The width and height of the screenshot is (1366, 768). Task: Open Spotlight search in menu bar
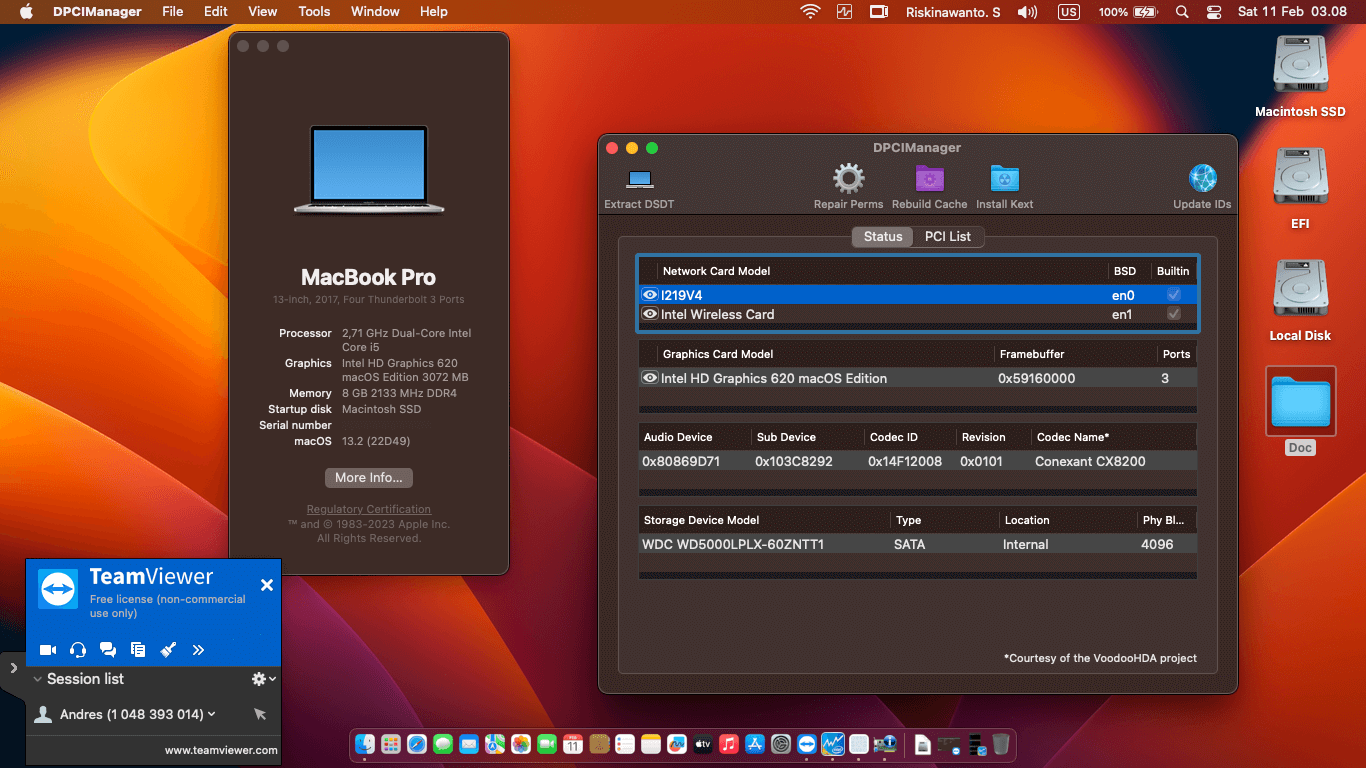click(1182, 12)
